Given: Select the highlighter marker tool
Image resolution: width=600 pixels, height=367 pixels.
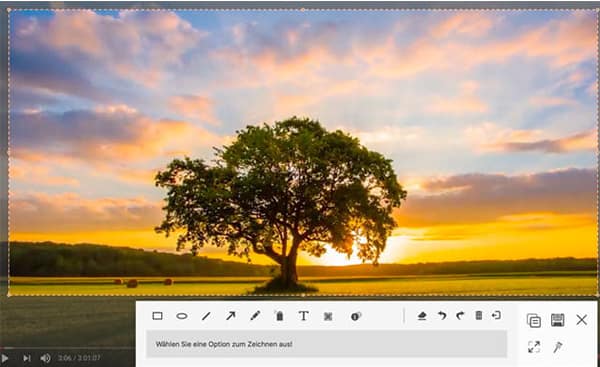Looking at the screenshot, I should click(280, 316).
